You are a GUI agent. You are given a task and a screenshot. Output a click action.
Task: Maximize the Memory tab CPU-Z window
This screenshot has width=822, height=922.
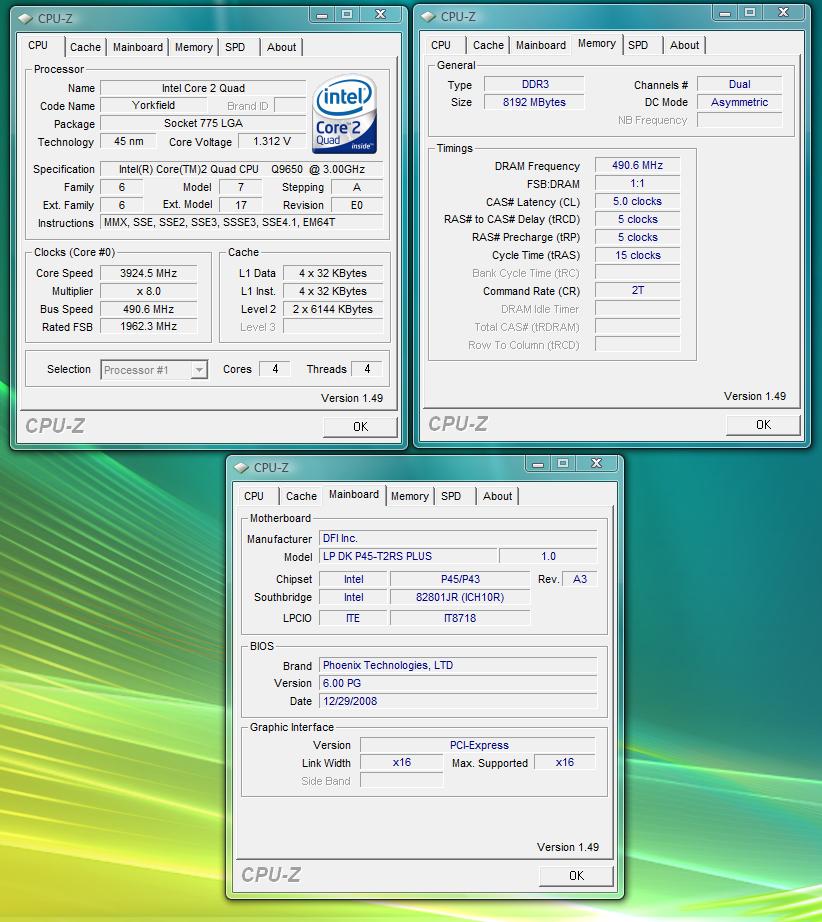[x=750, y=13]
